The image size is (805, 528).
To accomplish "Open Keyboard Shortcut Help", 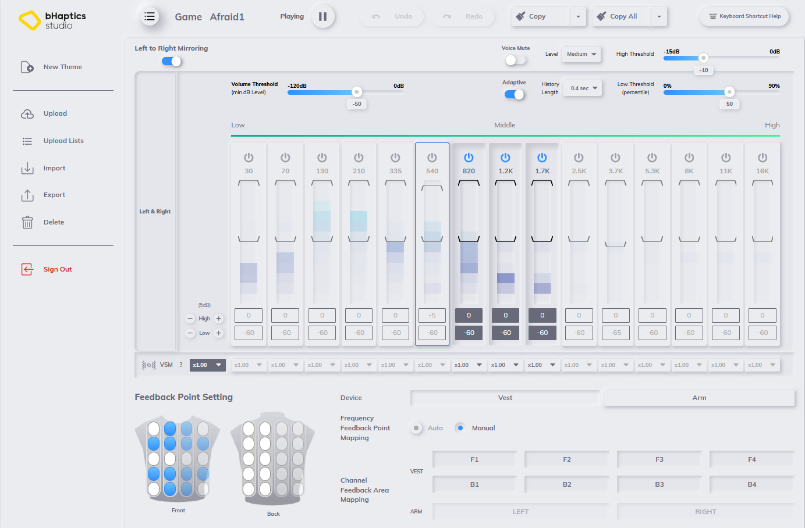I will point(743,16).
